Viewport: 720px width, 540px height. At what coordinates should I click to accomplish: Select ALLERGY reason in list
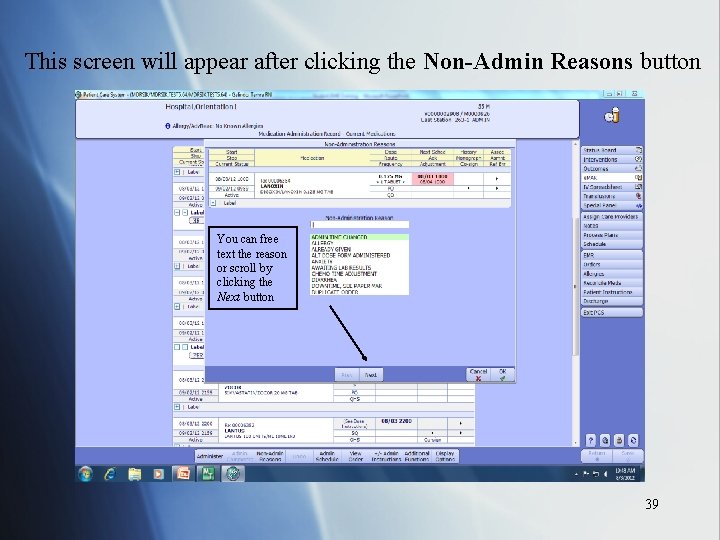tap(360, 243)
